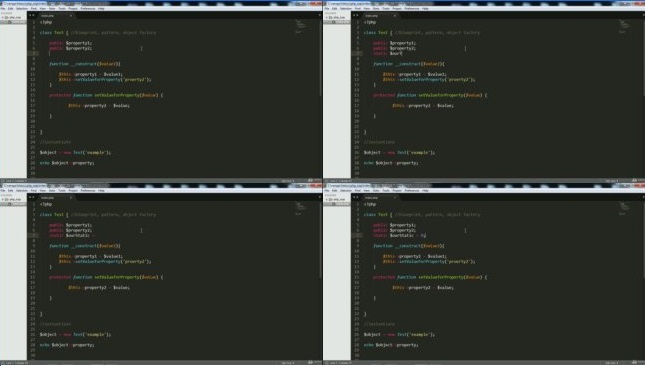The width and height of the screenshot is (645, 366).
Task: Open the File menu in the top-left window
Action: tap(3, 8)
